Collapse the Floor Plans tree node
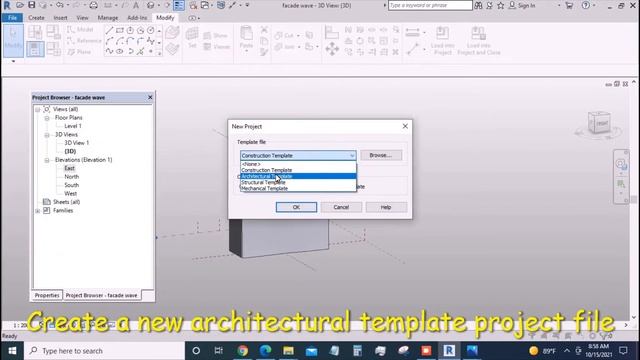 (x=47, y=118)
